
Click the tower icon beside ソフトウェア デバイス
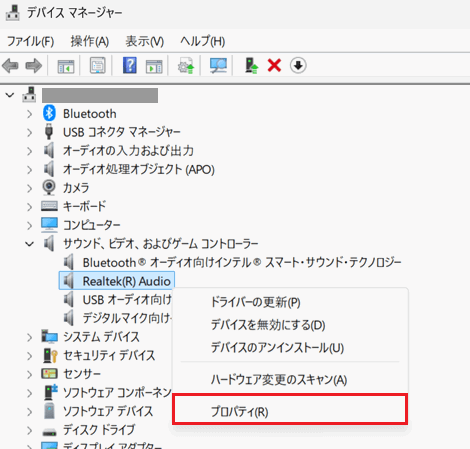tap(49, 411)
